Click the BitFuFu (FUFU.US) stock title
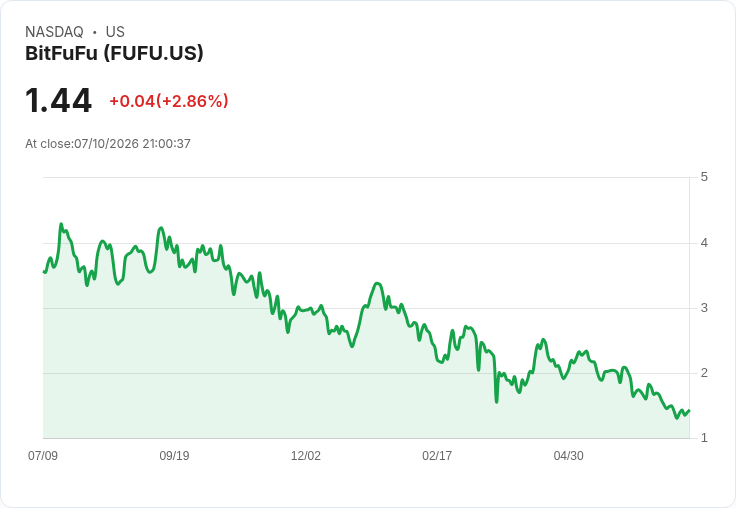 [114, 53]
